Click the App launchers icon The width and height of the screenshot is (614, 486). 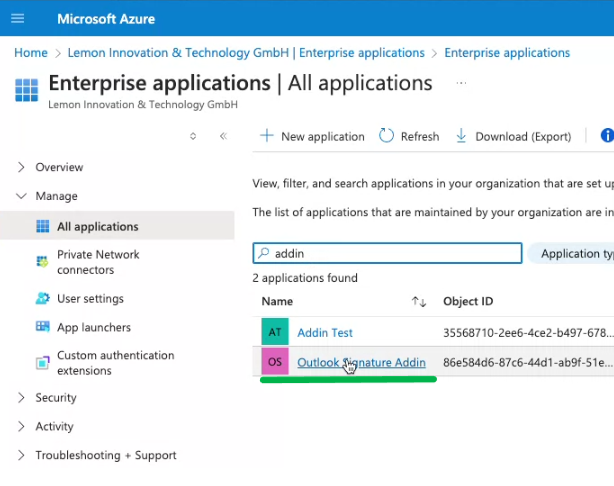(x=42, y=327)
